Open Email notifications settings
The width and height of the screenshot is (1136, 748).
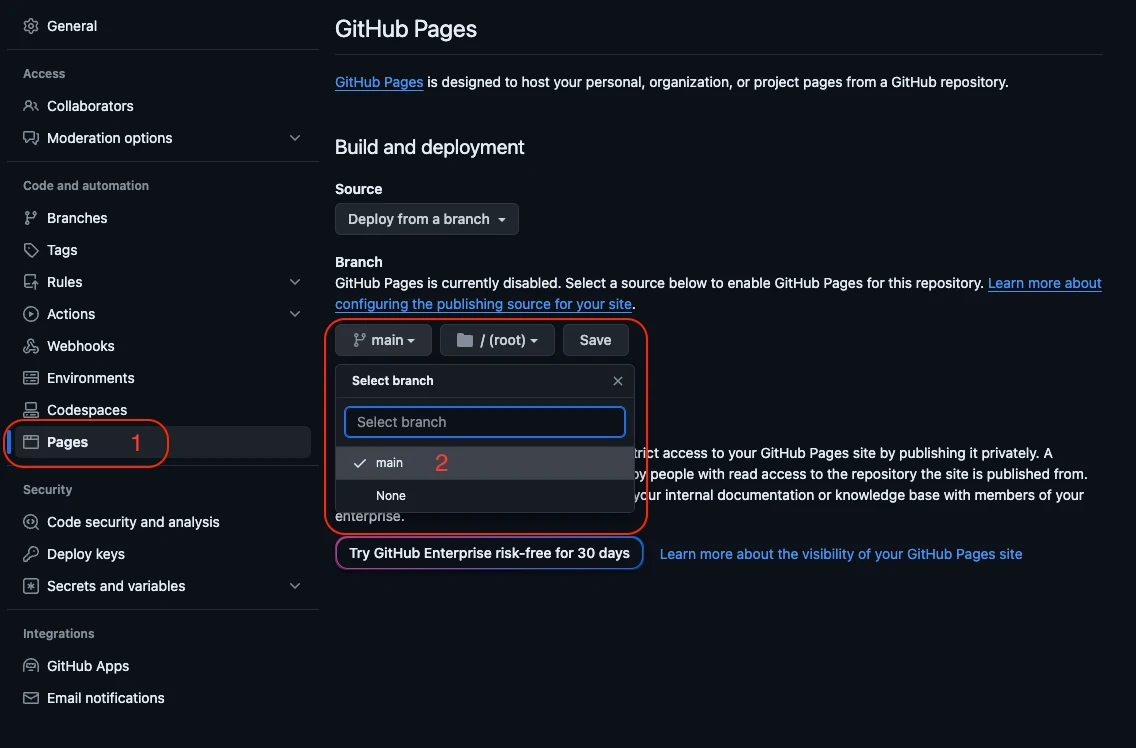105,698
